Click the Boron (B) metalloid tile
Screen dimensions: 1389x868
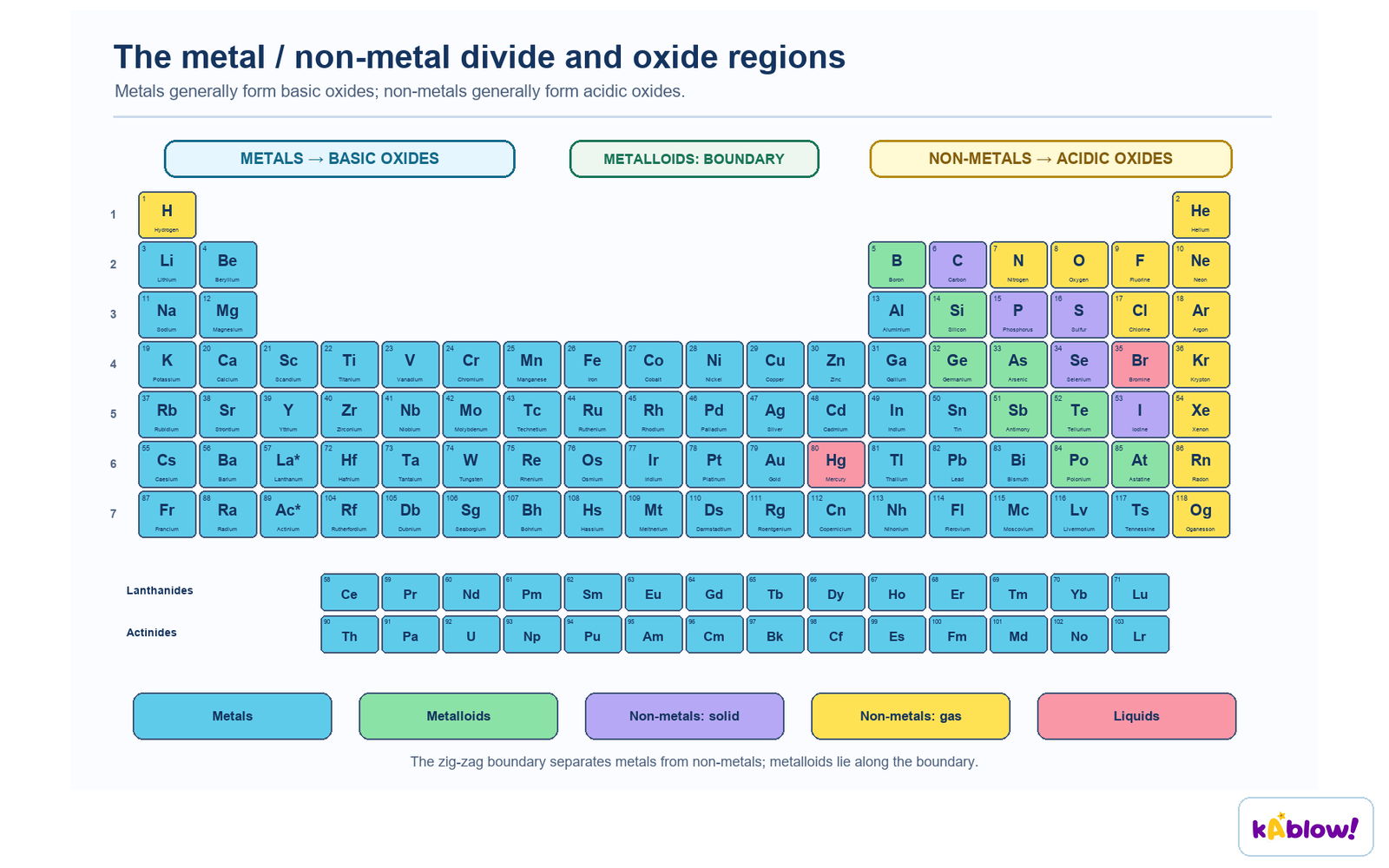click(x=897, y=265)
